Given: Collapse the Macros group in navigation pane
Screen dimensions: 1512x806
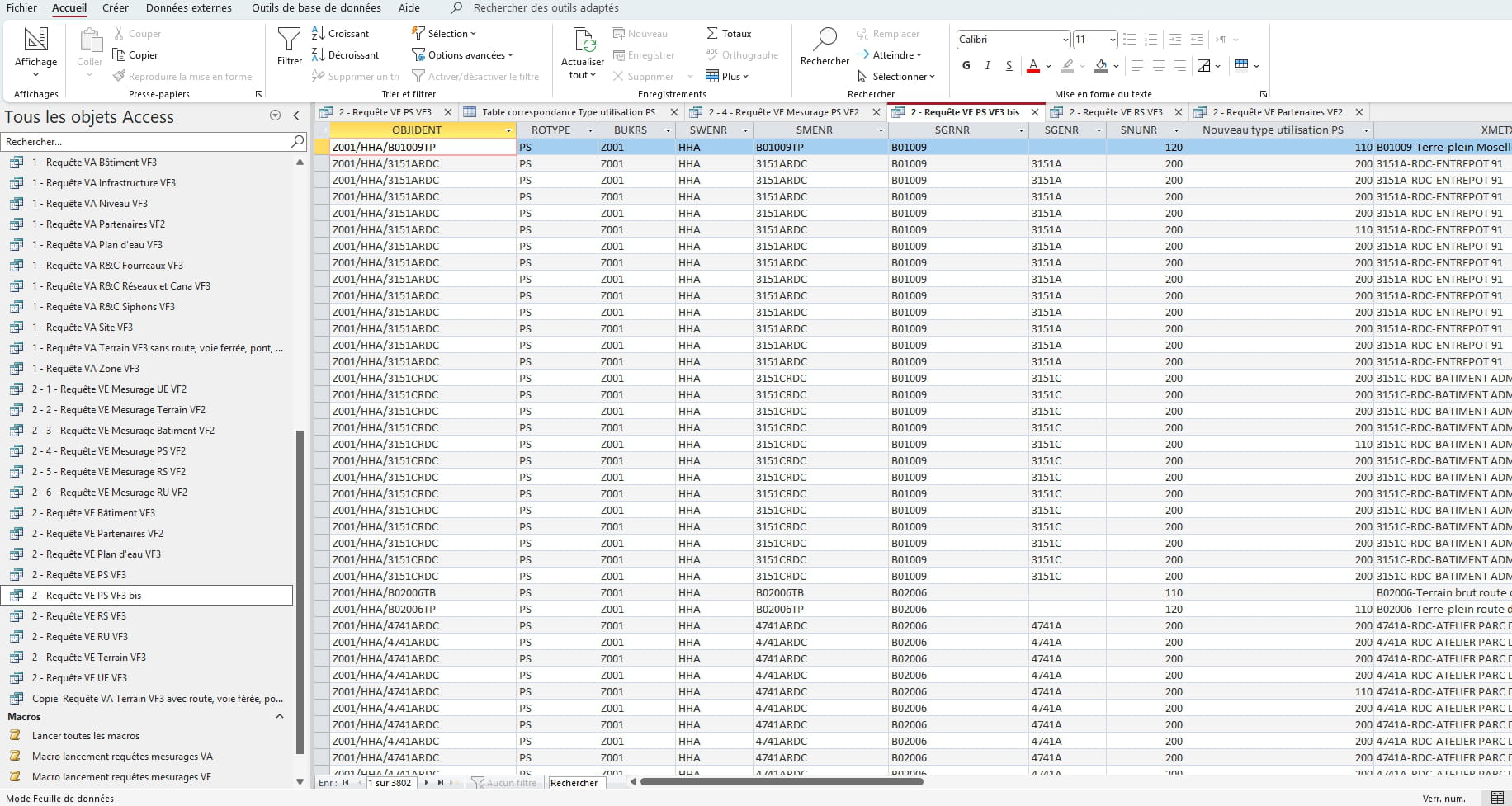Looking at the screenshot, I should tap(280, 717).
